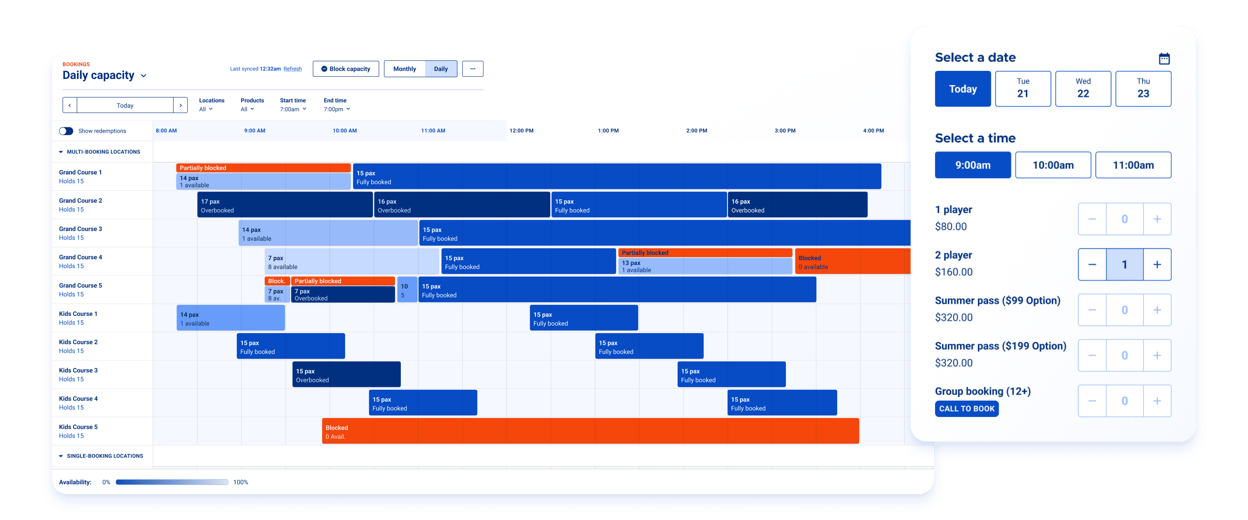
Task: Click Group booking quantity field
Action: 1125,401
